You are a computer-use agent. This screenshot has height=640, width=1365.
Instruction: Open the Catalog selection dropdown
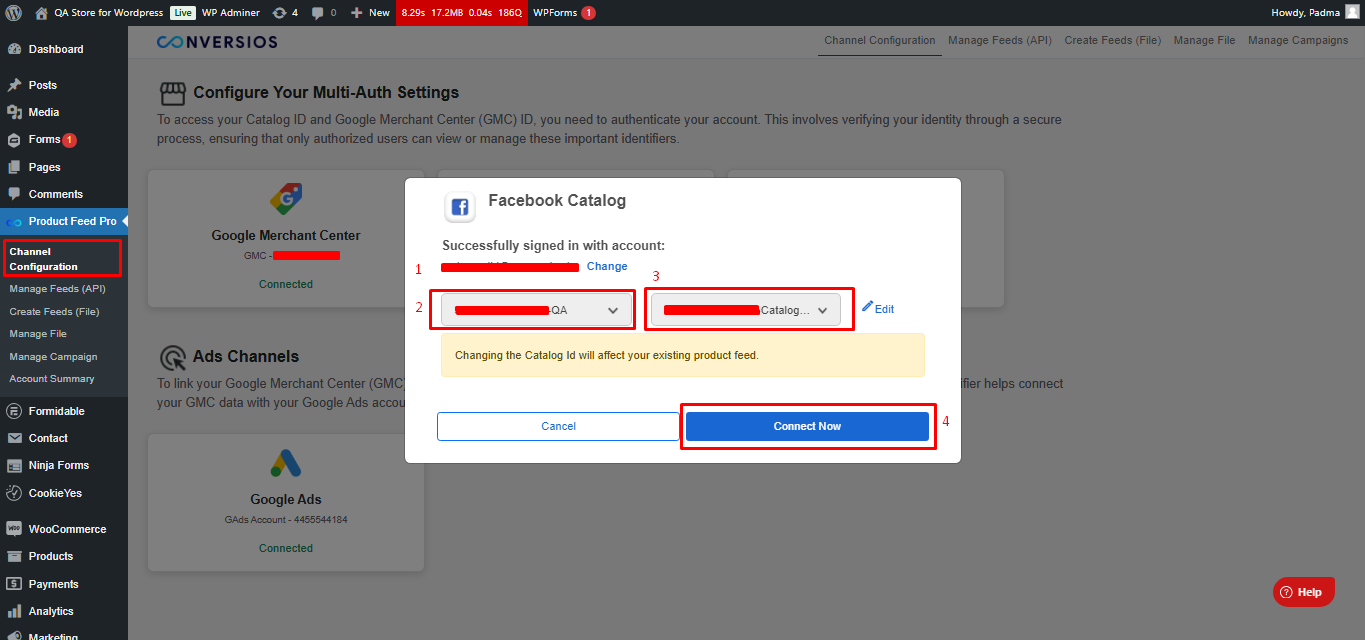[746, 310]
